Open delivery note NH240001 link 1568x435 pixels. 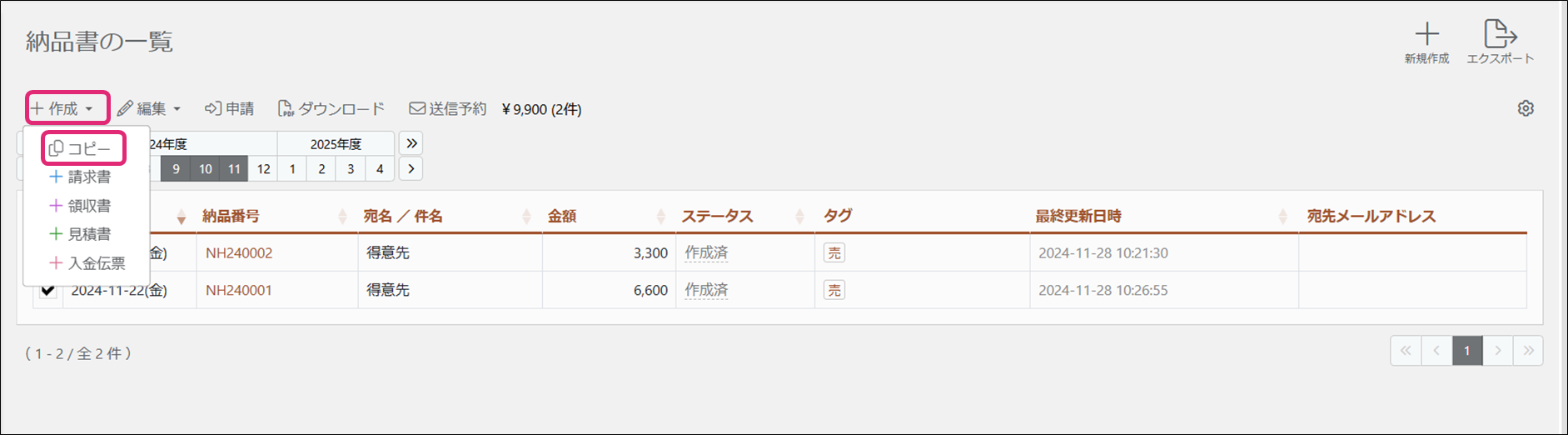pyautogui.click(x=239, y=290)
